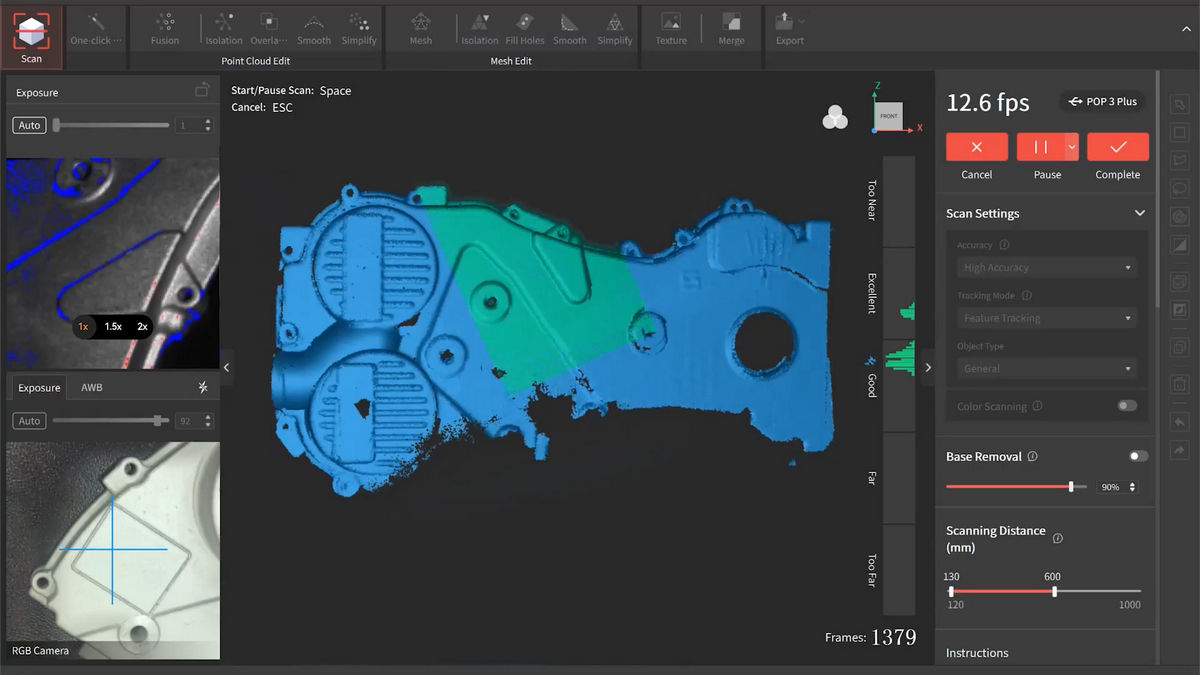Complete the scan
Viewport: 1200px width, 675px height.
(1118, 147)
